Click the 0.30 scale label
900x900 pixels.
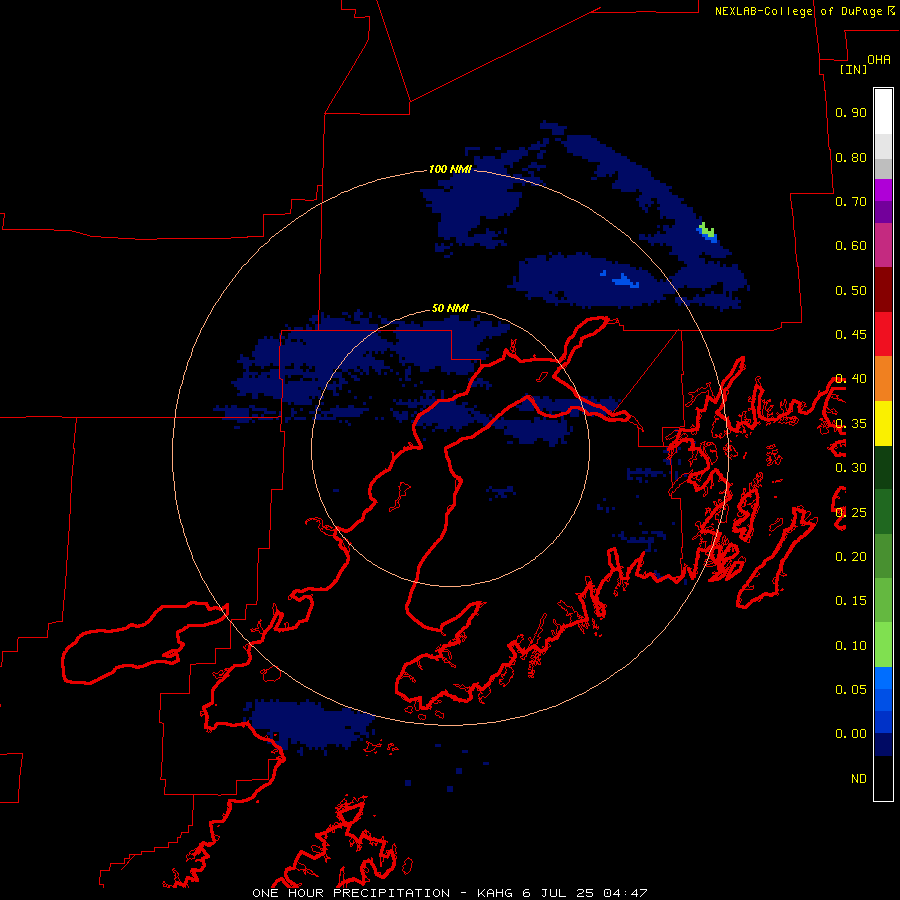click(x=851, y=468)
